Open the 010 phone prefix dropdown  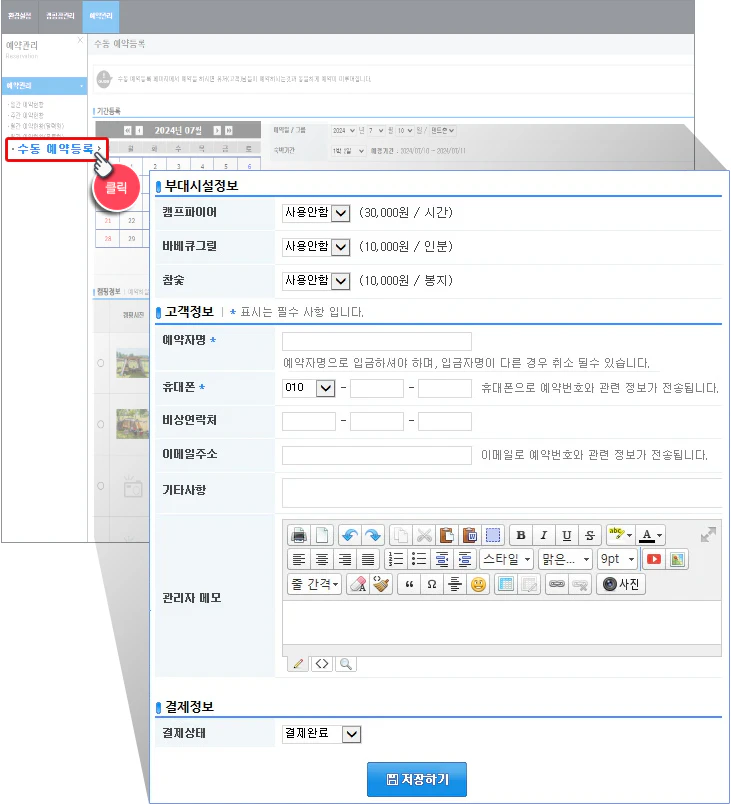[309, 388]
